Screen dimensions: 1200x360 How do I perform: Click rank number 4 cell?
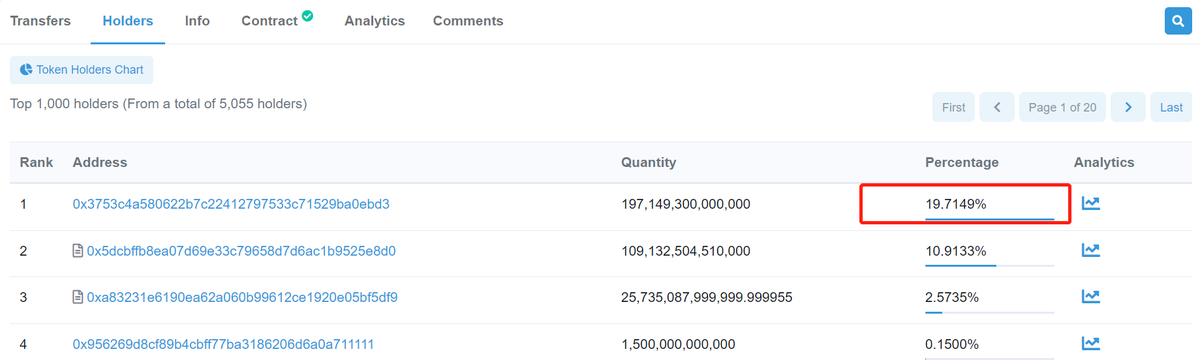[x=23, y=344]
